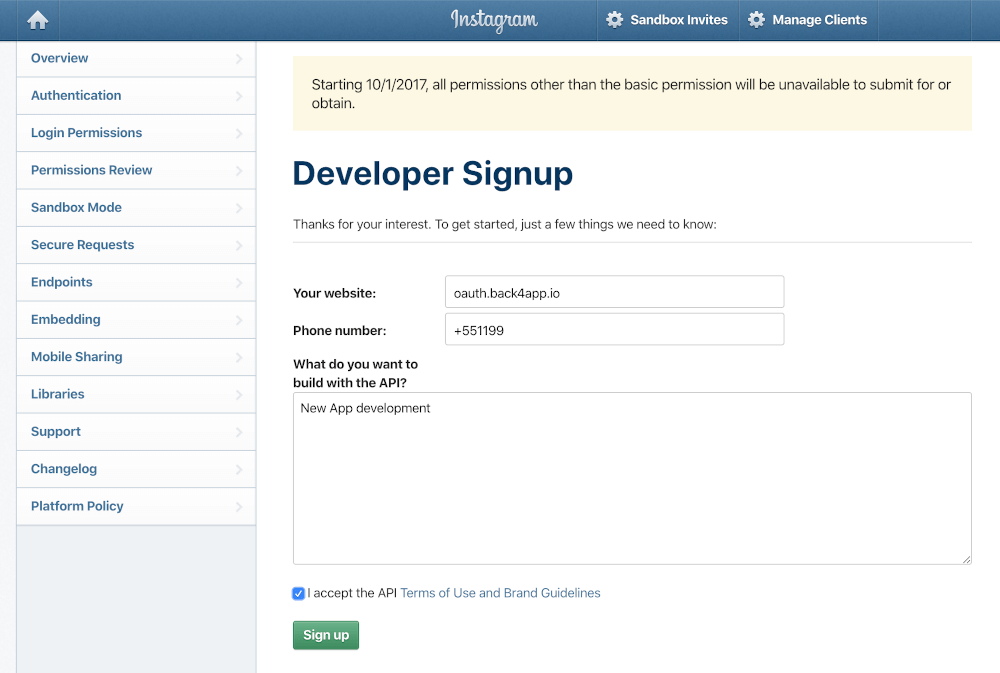Click the "Phone number:" label

click(x=340, y=330)
